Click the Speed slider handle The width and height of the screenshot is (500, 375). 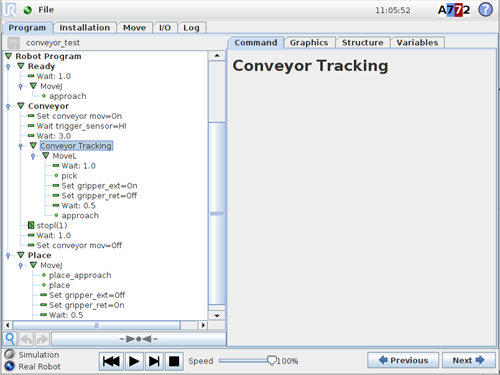tap(272, 361)
